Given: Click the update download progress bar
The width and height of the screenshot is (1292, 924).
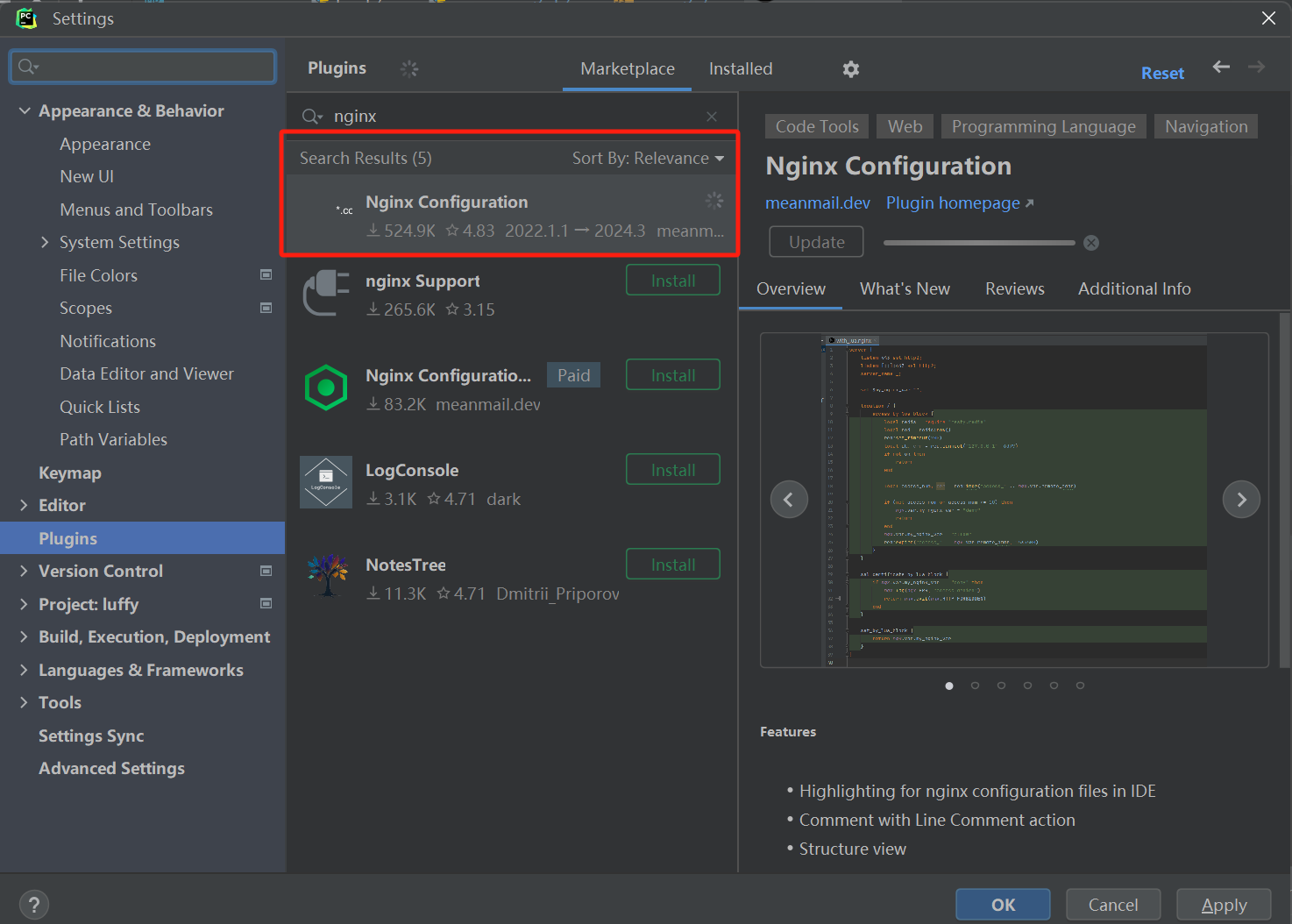Looking at the screenshot, I should [x=979, y=243].
